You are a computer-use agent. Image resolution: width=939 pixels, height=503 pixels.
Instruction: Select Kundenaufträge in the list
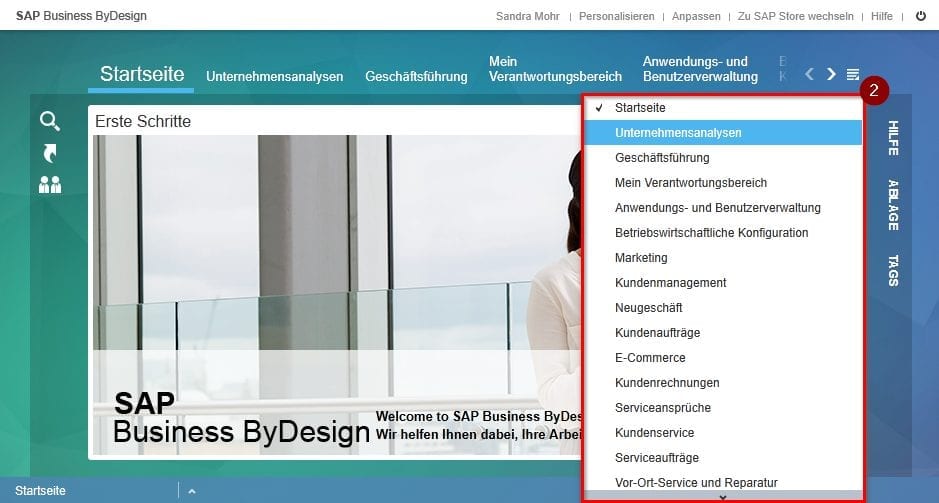click(x=723, y=333)
